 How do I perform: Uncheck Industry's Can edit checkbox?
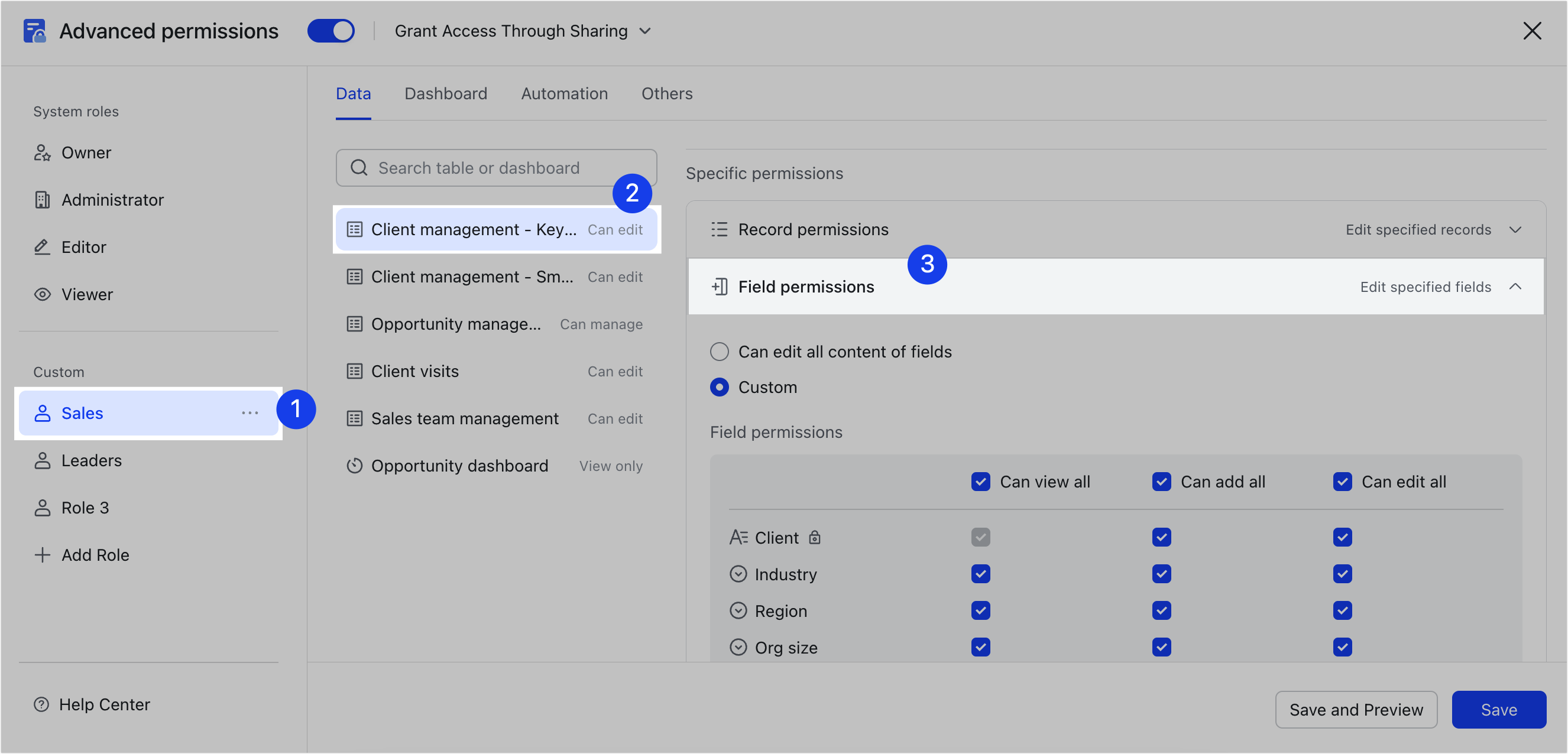point(1342,574)
